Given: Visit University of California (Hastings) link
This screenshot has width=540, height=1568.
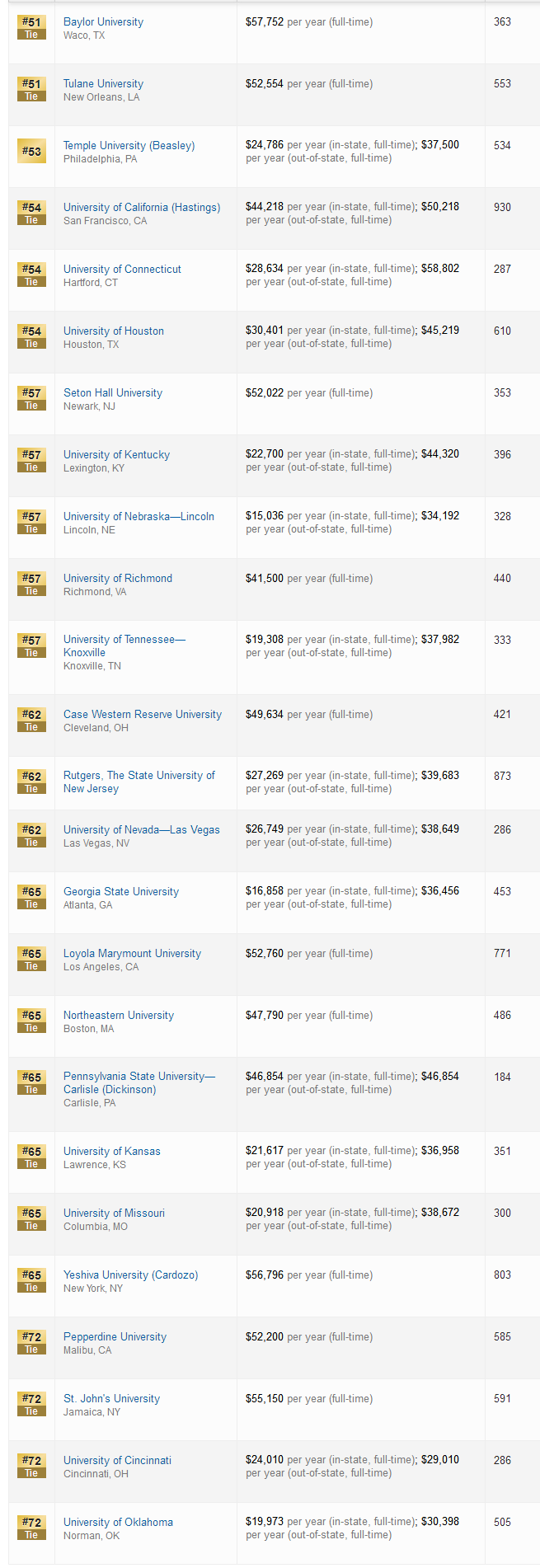Looking at the screenshot, I should 142,207.
